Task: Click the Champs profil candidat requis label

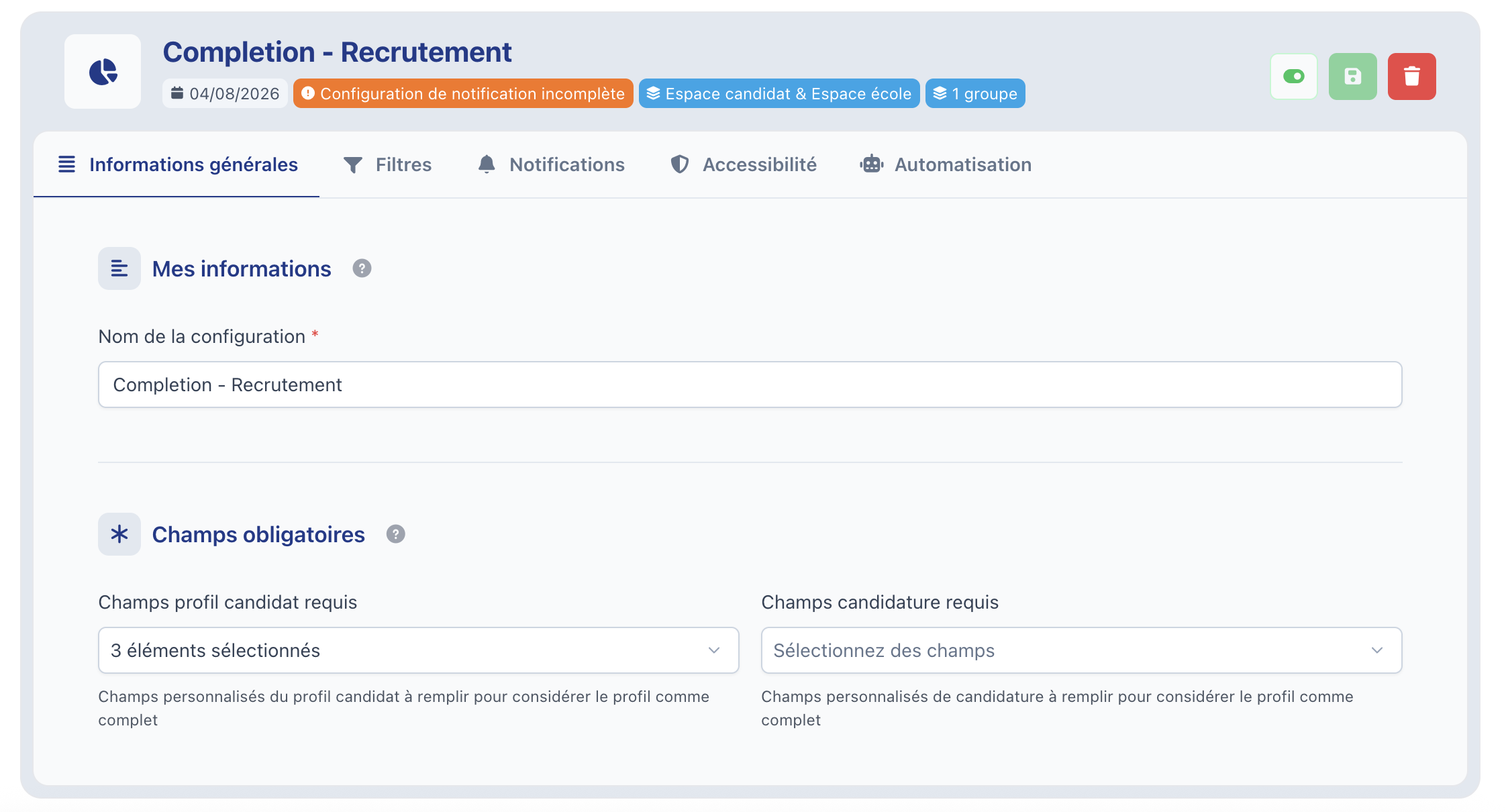Action: [x=228, y=603]
